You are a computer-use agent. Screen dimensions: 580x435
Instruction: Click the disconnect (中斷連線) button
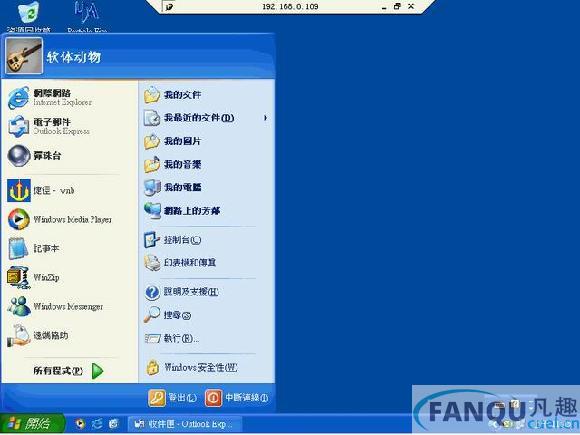click(237, 398)
